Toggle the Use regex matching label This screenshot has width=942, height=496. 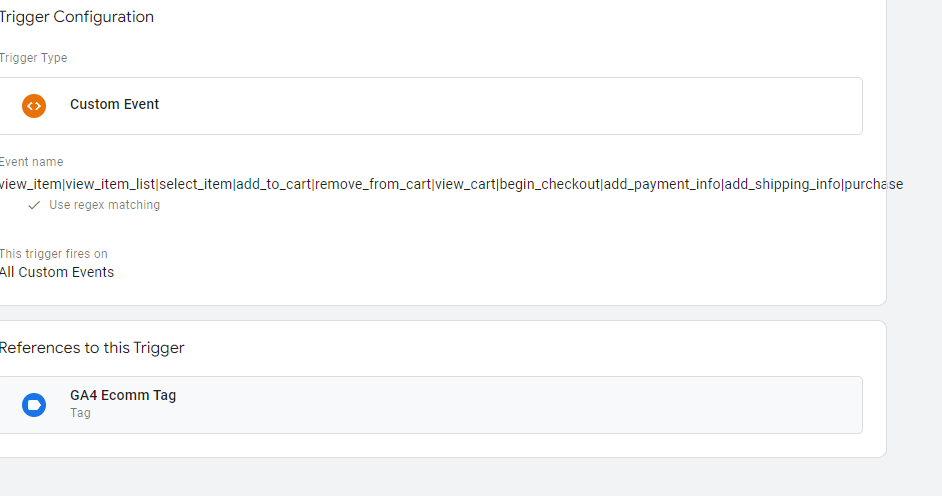(x=105, y=205)
